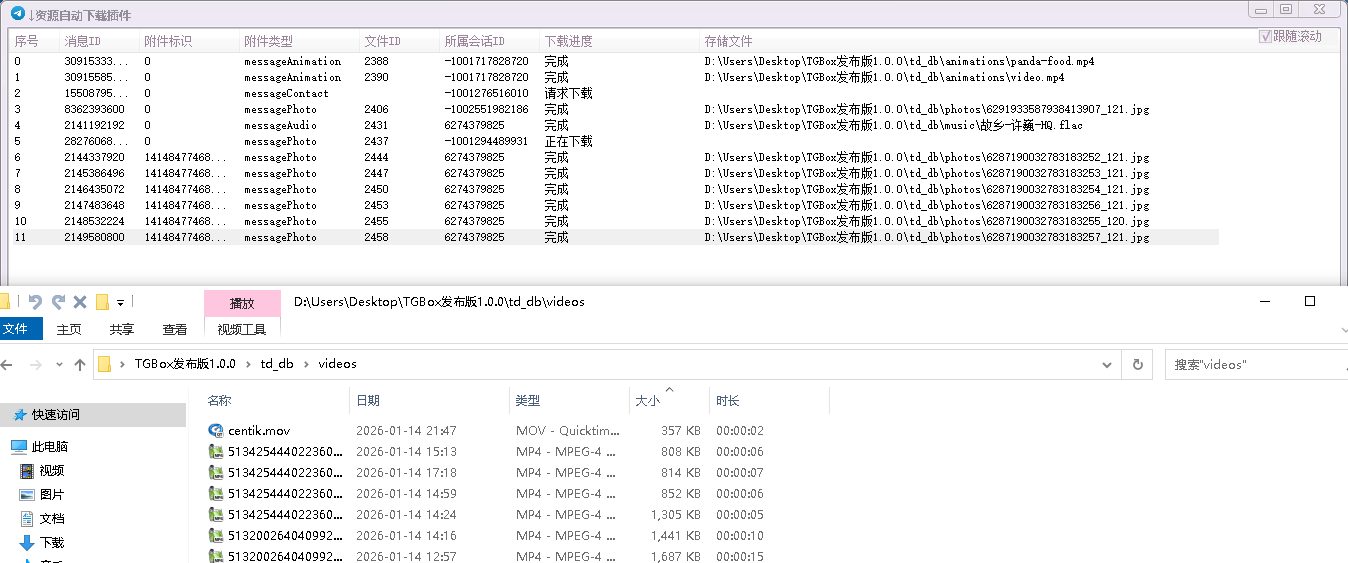Click the delete X icon in Explorer toolbar
The image size is (1348, 563).
point(80,302)
